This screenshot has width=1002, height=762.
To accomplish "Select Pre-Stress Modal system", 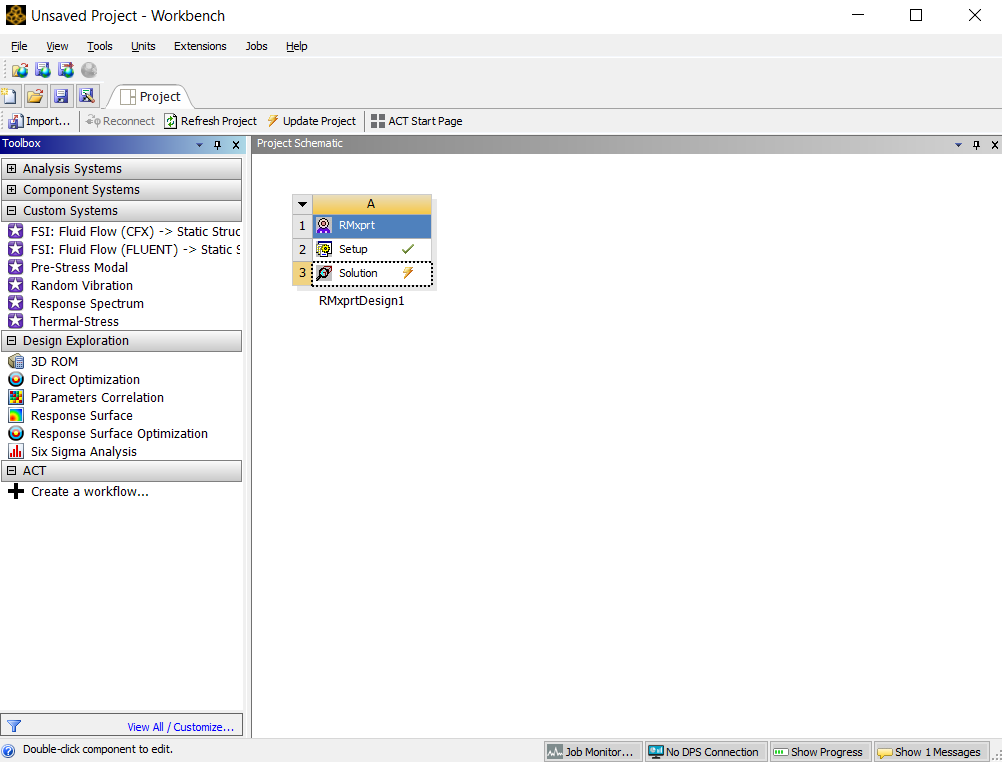I will (68, 267).
